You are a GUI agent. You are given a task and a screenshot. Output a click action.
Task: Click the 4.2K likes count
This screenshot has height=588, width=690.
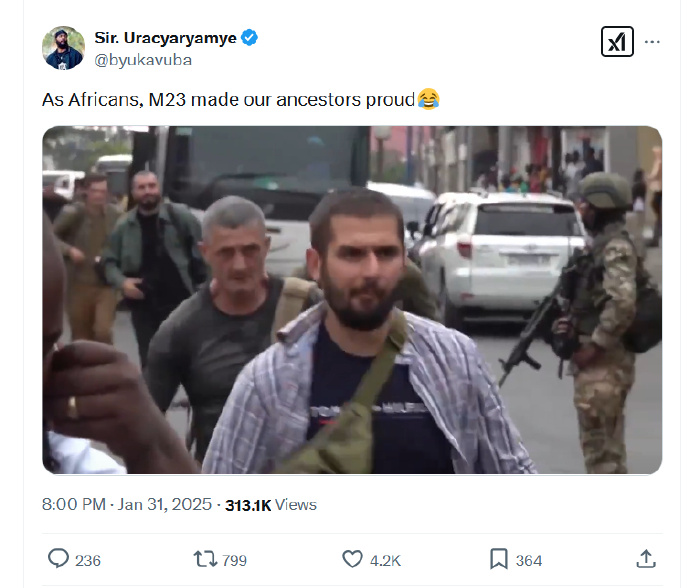385,561
